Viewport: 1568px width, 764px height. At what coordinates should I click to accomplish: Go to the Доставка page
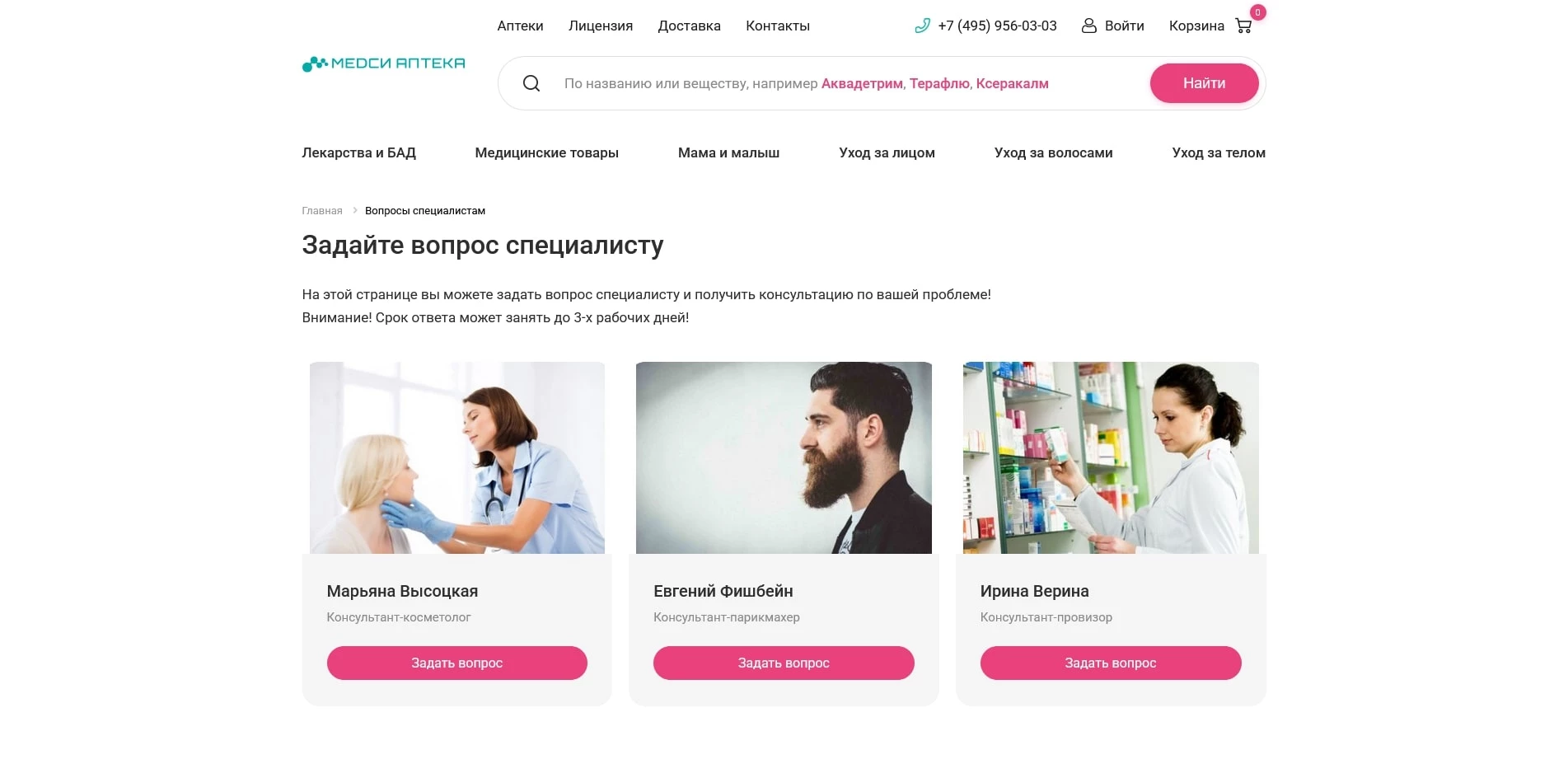pyautogui.click(x=689, y=26)
